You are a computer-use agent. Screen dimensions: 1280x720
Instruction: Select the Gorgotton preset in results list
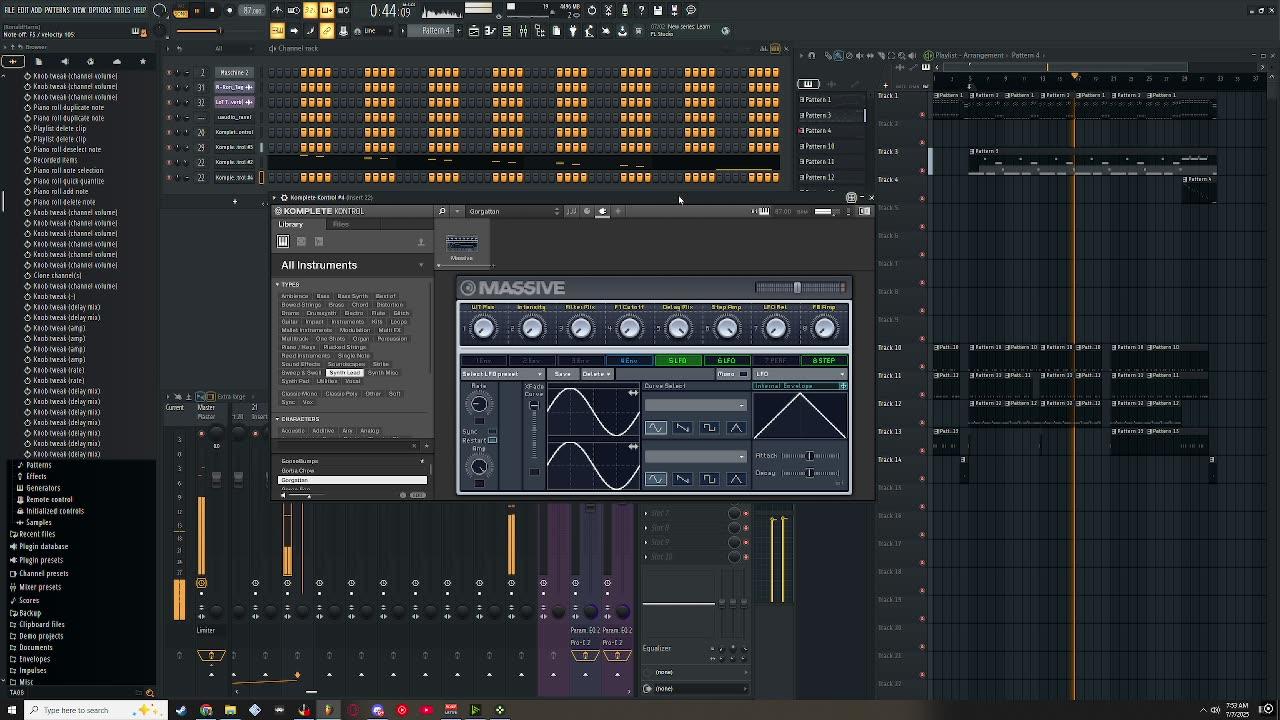coord(352,480)
